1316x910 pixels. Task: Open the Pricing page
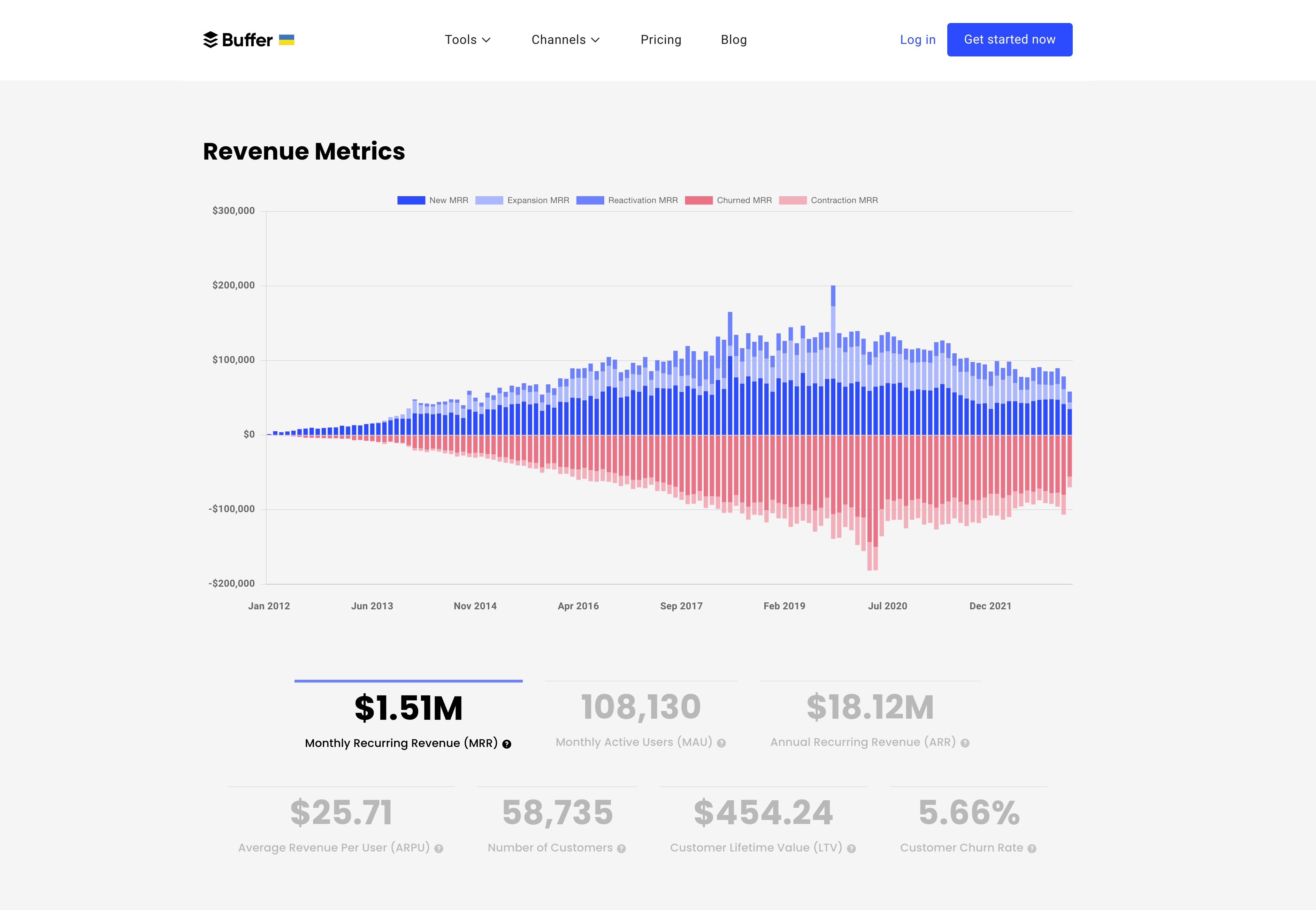click(x=660, y=40)
